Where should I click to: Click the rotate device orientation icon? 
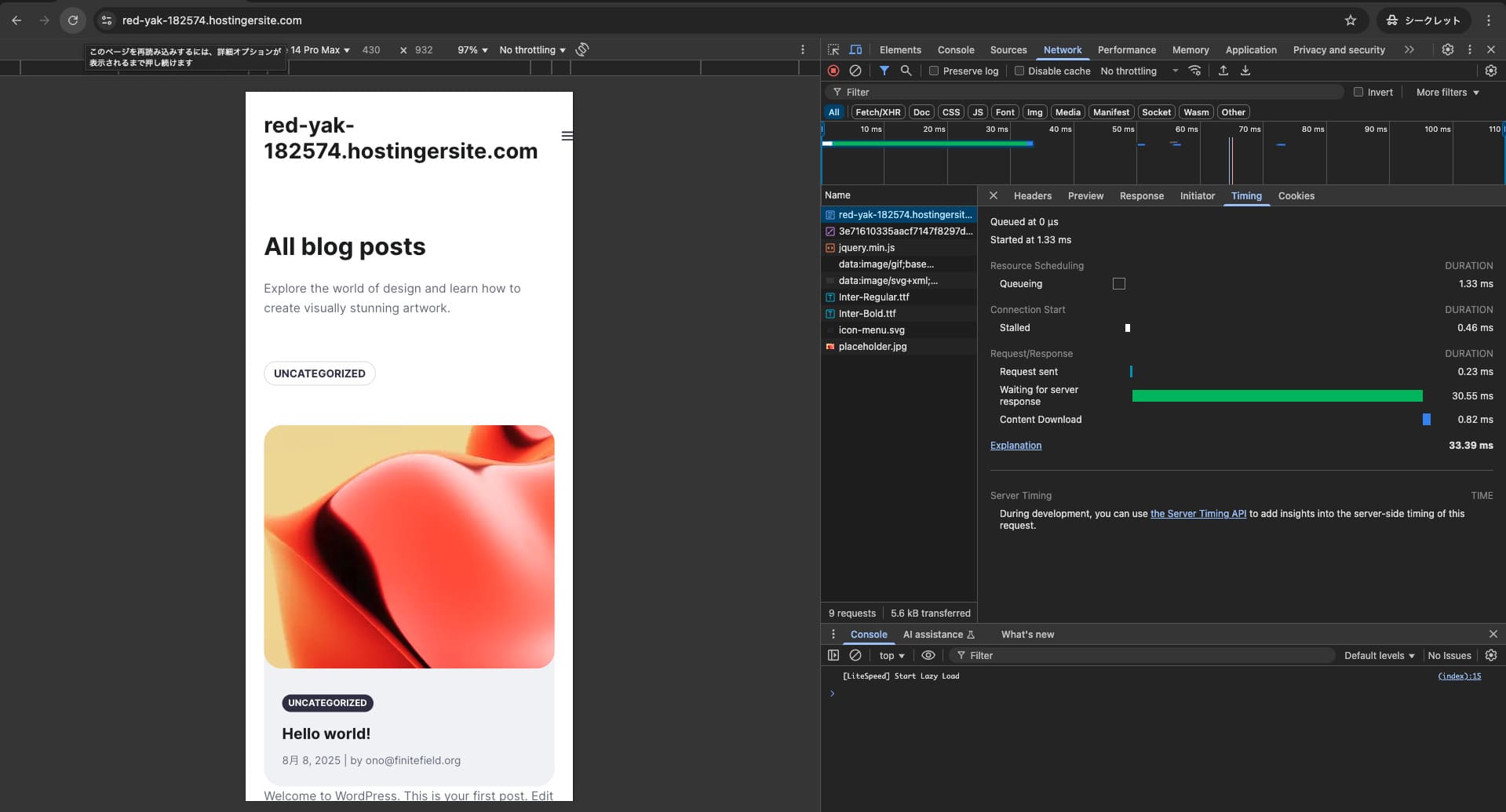pyautogui.click(x=582, y=49)
